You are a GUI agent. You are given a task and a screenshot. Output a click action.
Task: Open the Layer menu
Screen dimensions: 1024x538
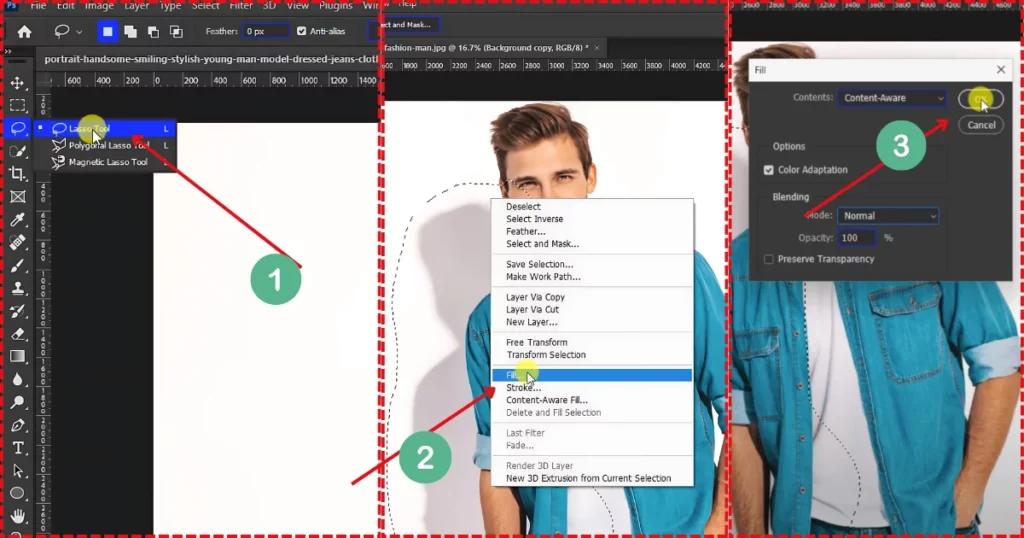point(136,5)
